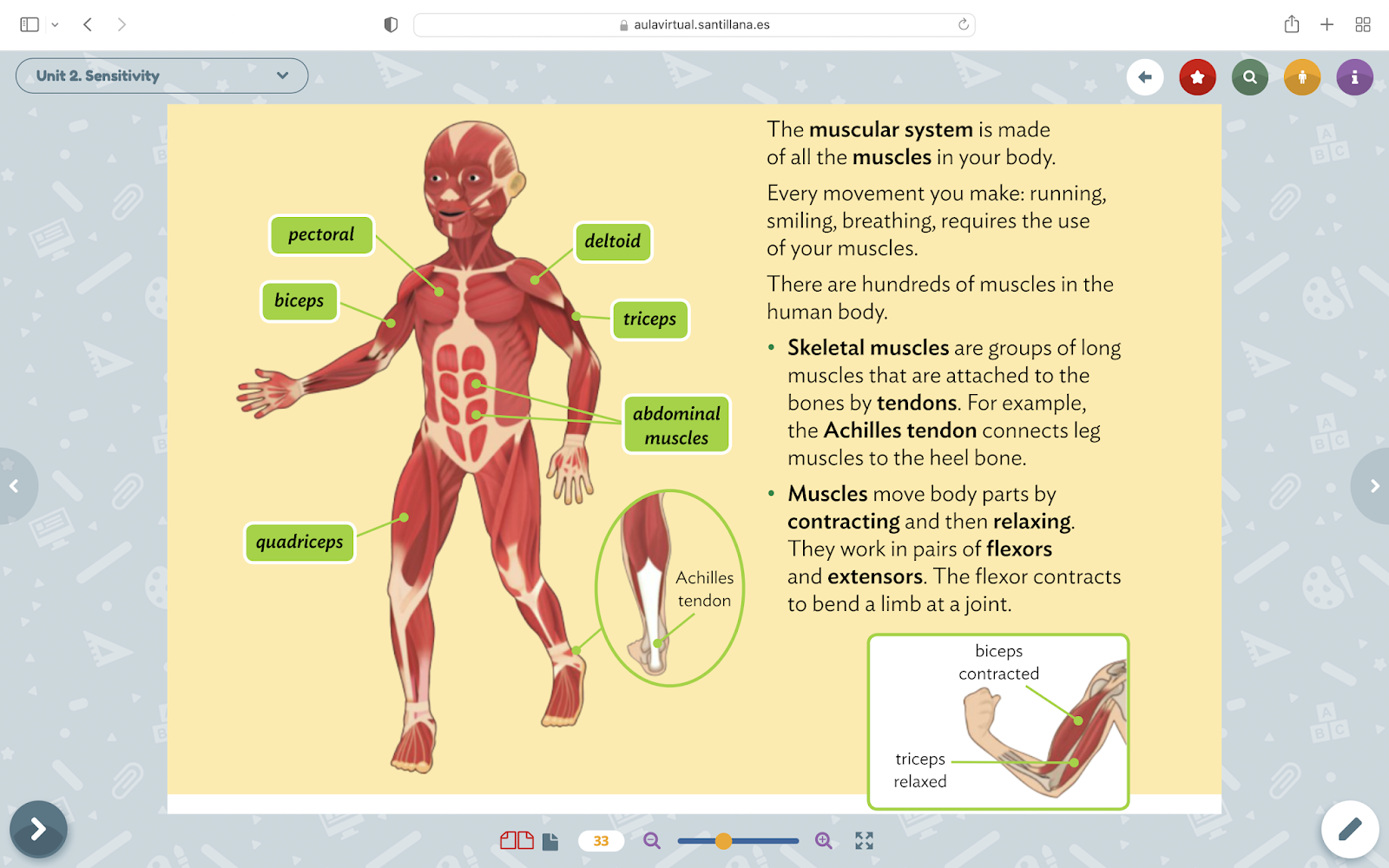This screenshot has height=868, width=1389.
Task: Click the biceps contracted arm illustration
Action: point(998,722)
